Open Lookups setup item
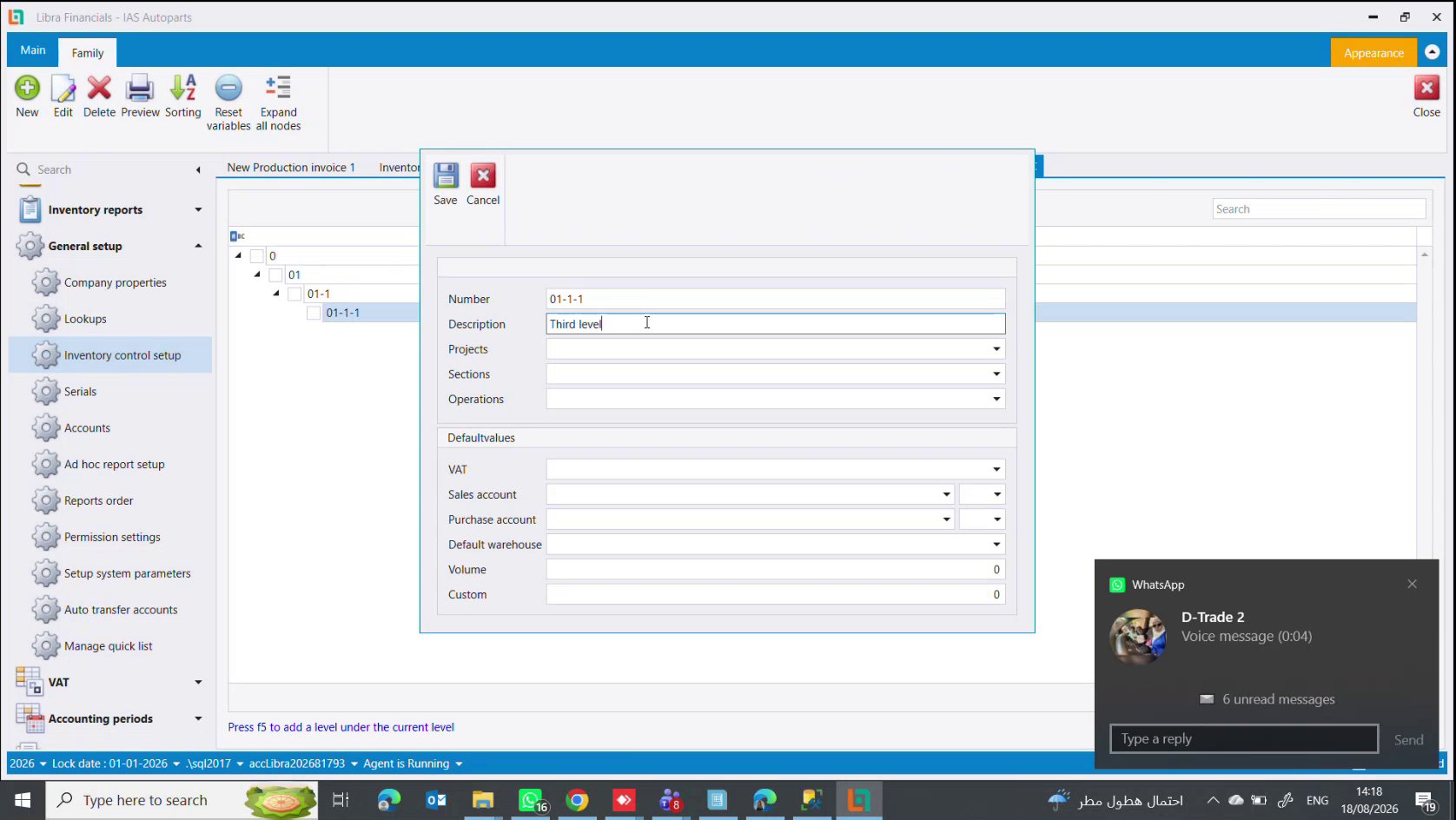 [85, 319]
